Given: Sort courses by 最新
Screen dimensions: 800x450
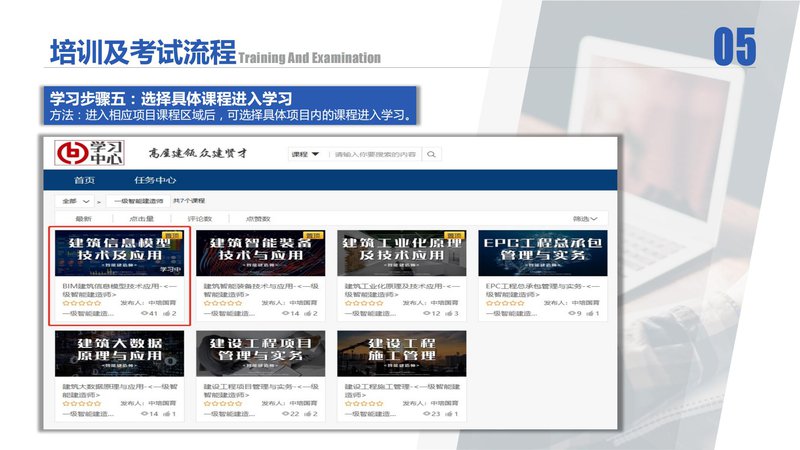Looking at the screenshot, I should pyautogui.click(x=83, y=219).
